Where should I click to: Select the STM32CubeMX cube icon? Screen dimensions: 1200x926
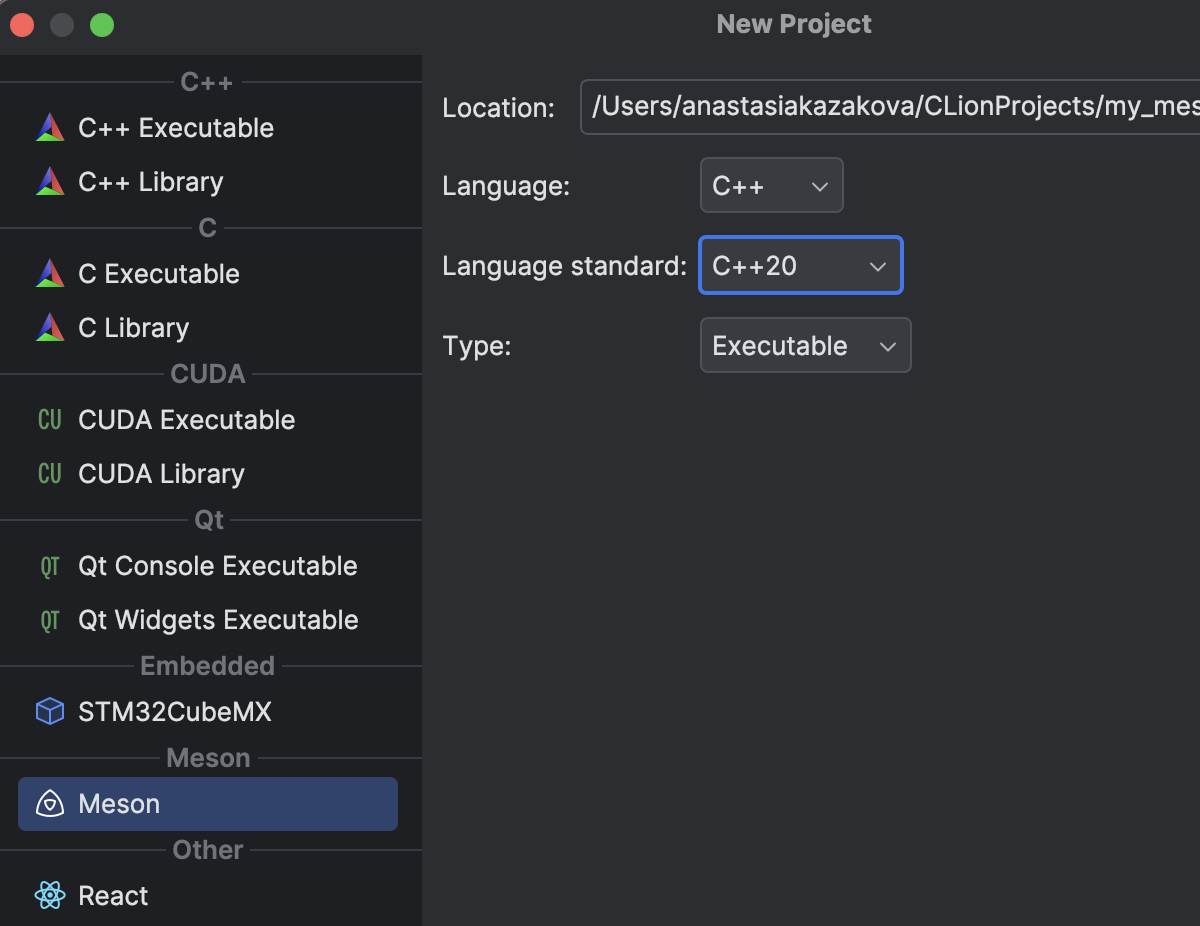[x=49, y=712]
